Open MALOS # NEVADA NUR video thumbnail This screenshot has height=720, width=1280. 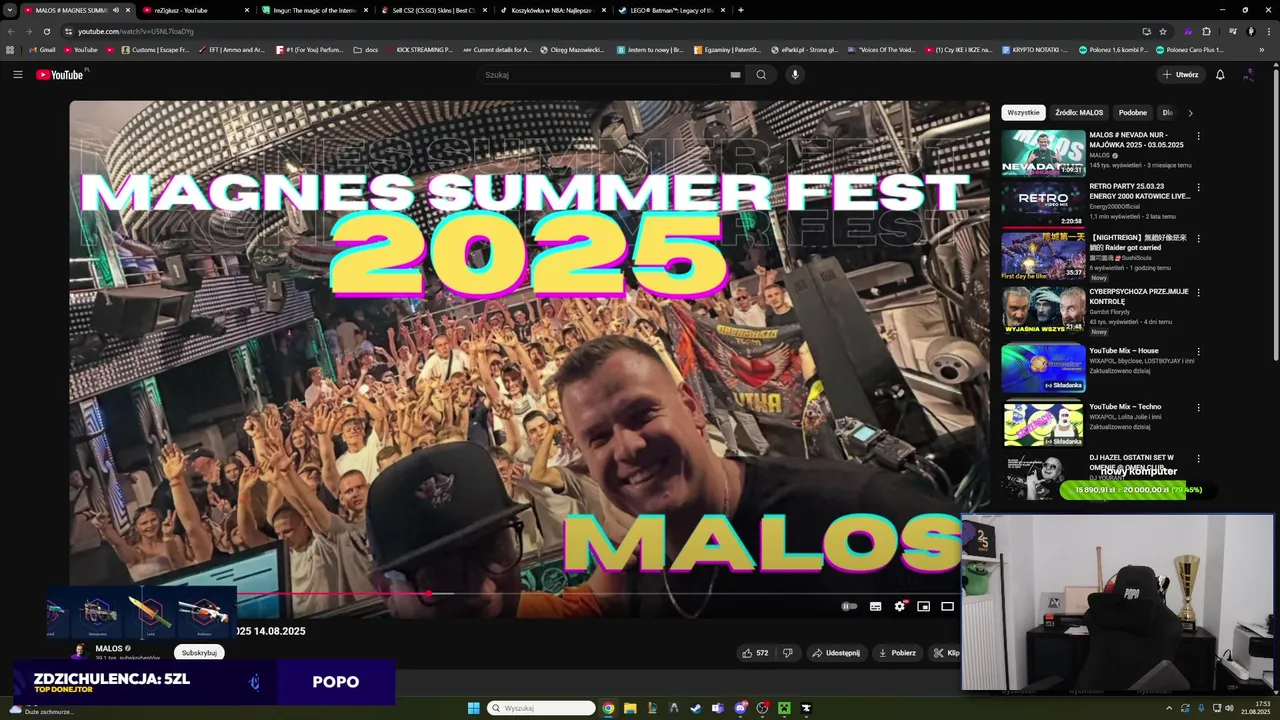tap(1043, 153)
